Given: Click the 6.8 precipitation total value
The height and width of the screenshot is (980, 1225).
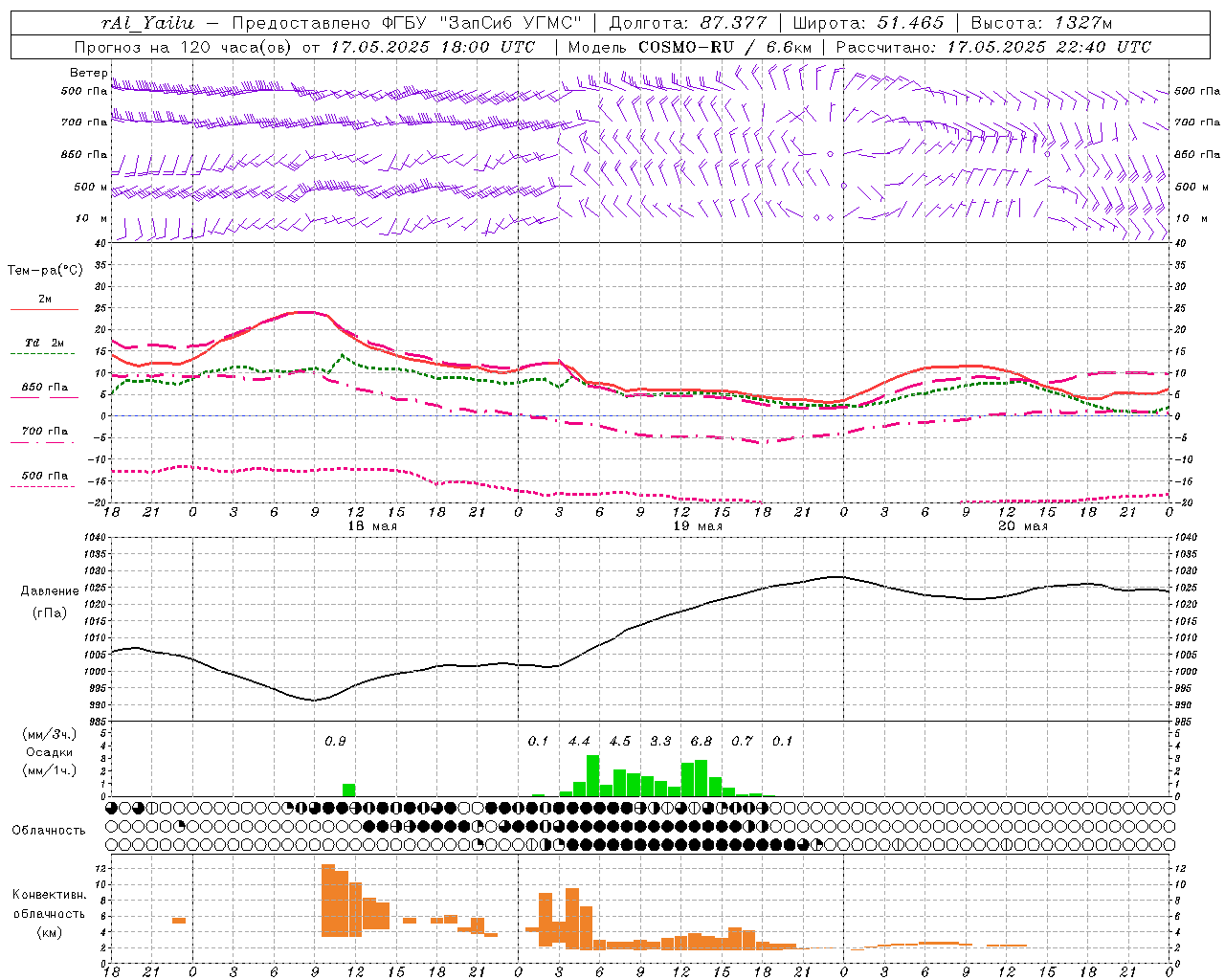Looking at the screenshot, I should click(x=702, y=741).
